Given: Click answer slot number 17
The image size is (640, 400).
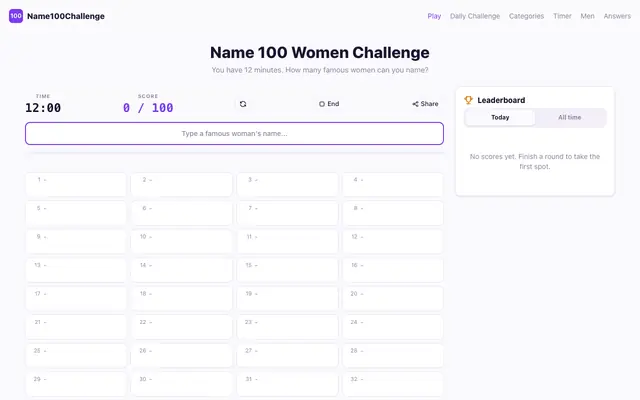Looking at the screenshot, I should (x=76, y=298).
